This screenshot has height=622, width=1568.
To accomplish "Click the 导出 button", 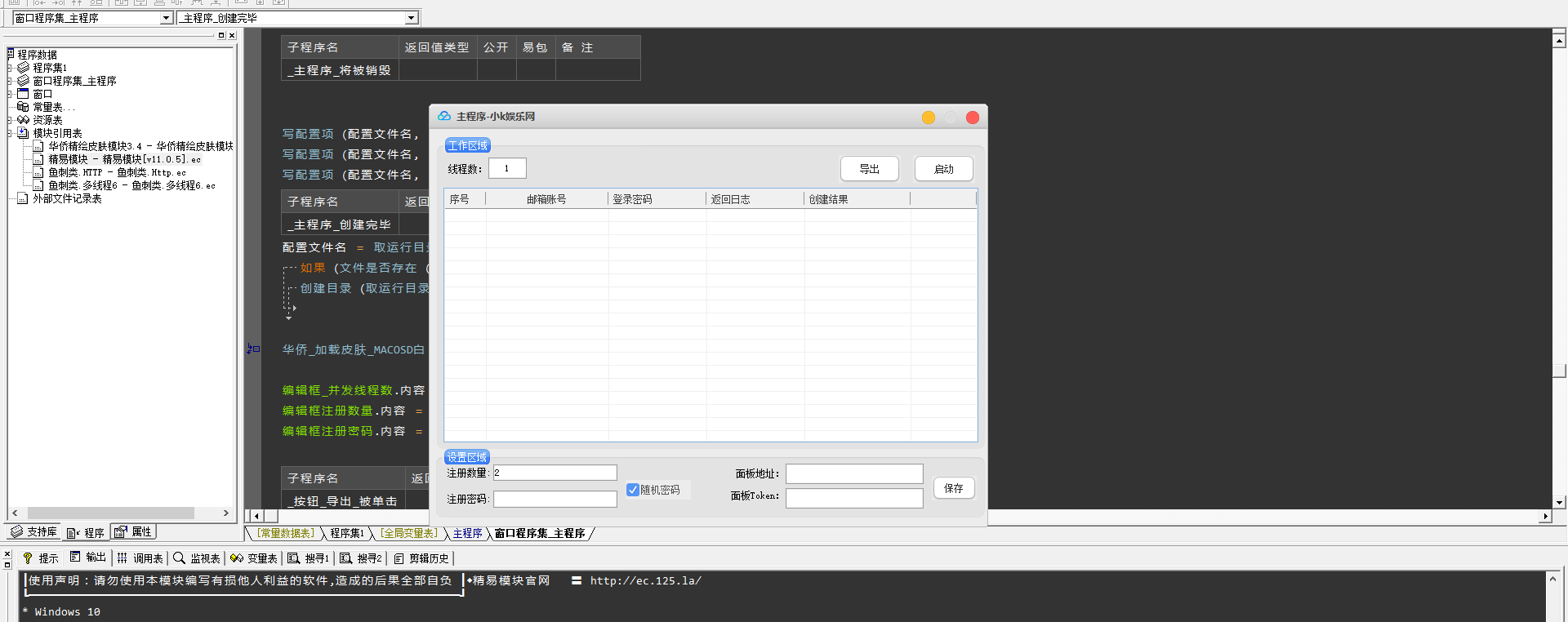I will point(869,169).
